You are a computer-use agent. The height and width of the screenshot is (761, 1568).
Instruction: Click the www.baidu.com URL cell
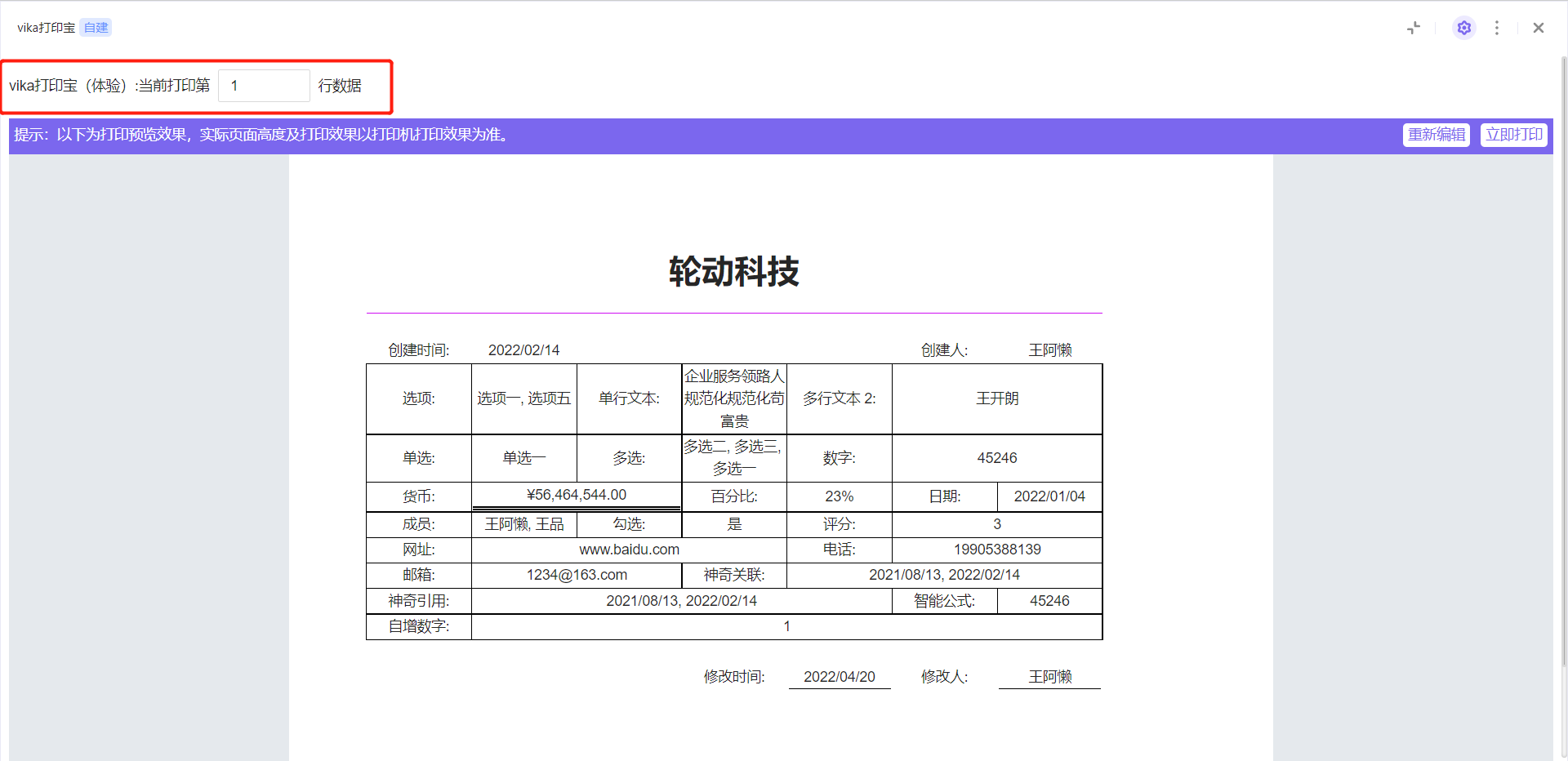click(629, 550)
